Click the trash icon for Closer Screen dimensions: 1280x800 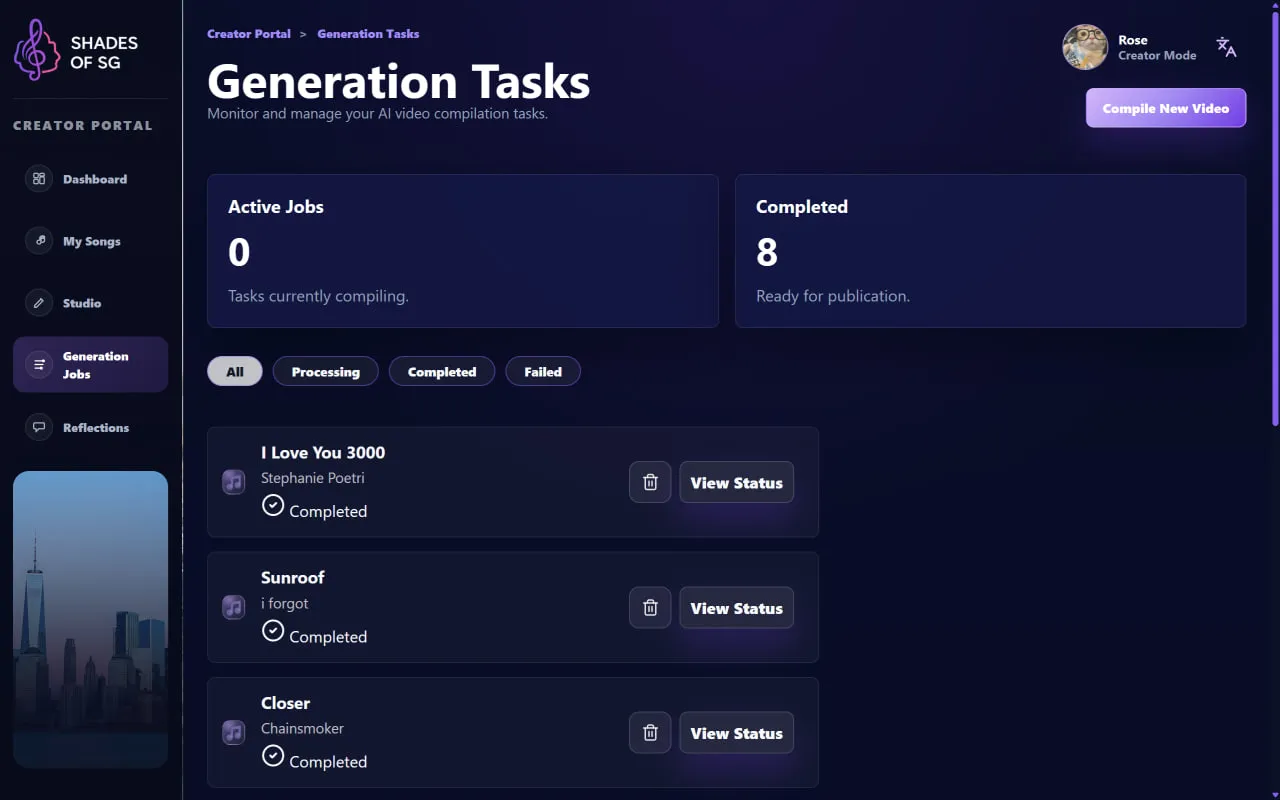[x=650, y=733]
